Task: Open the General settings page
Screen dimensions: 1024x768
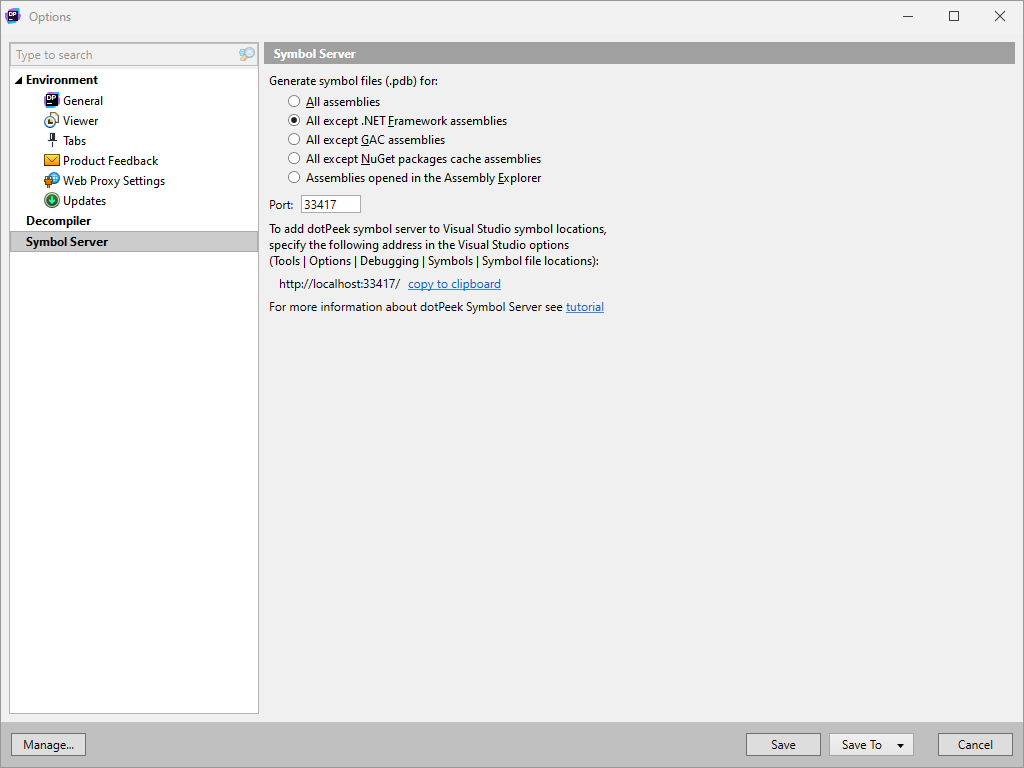Action: [83, 101]
